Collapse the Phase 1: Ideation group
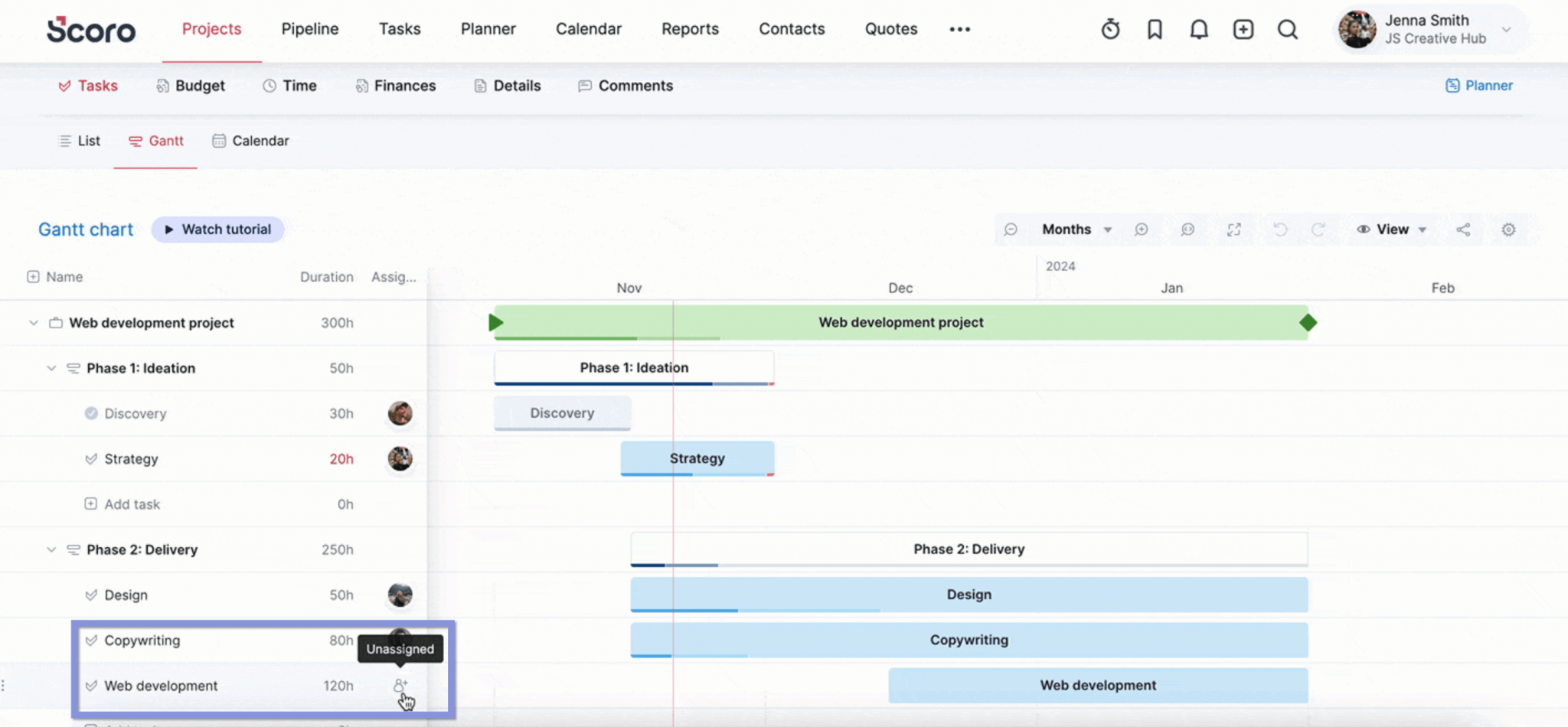Screen dimensions: 1568x727 (51, 367)
